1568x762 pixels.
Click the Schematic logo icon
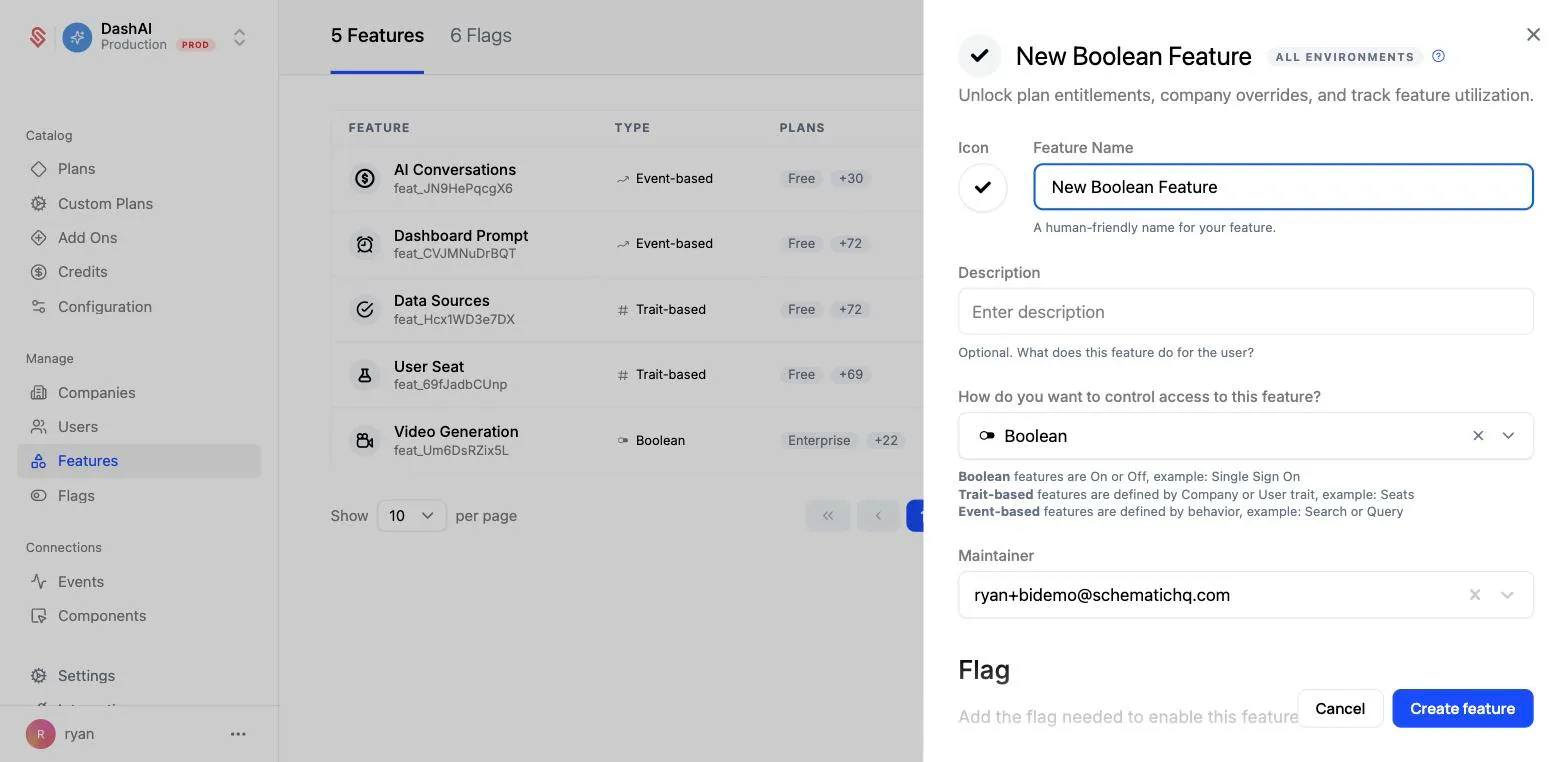[x=38, y=37]
